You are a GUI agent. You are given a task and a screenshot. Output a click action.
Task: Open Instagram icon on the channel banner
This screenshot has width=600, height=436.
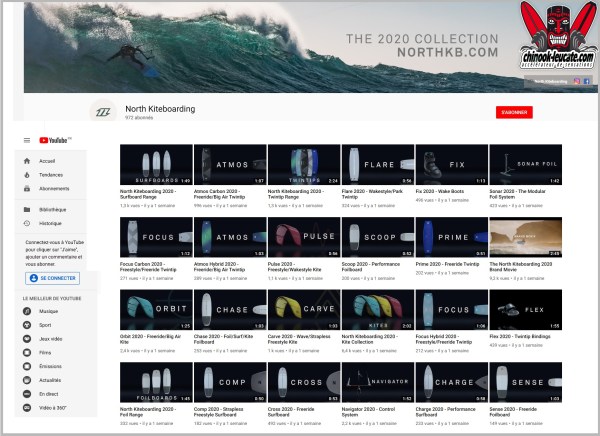[x=576, y=81]
